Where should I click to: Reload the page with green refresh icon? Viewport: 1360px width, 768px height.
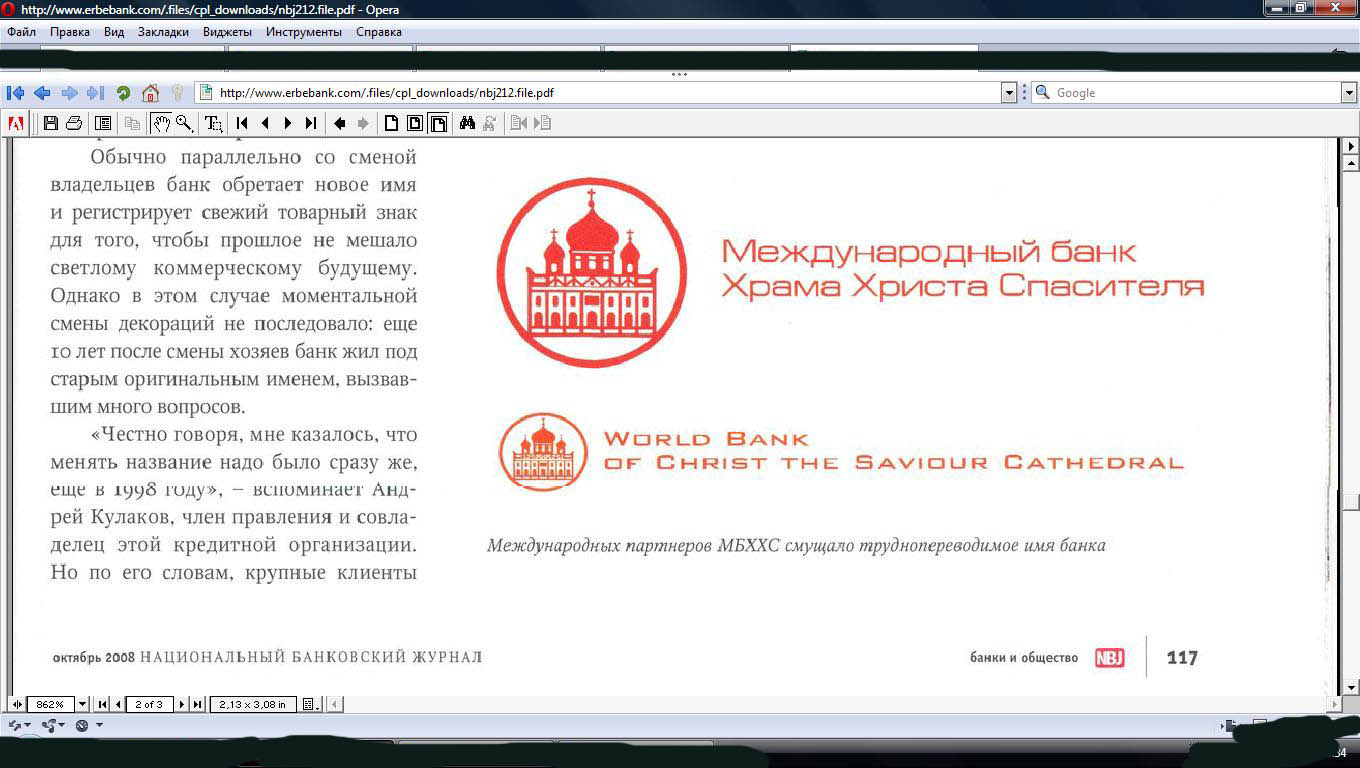[123, 93]
